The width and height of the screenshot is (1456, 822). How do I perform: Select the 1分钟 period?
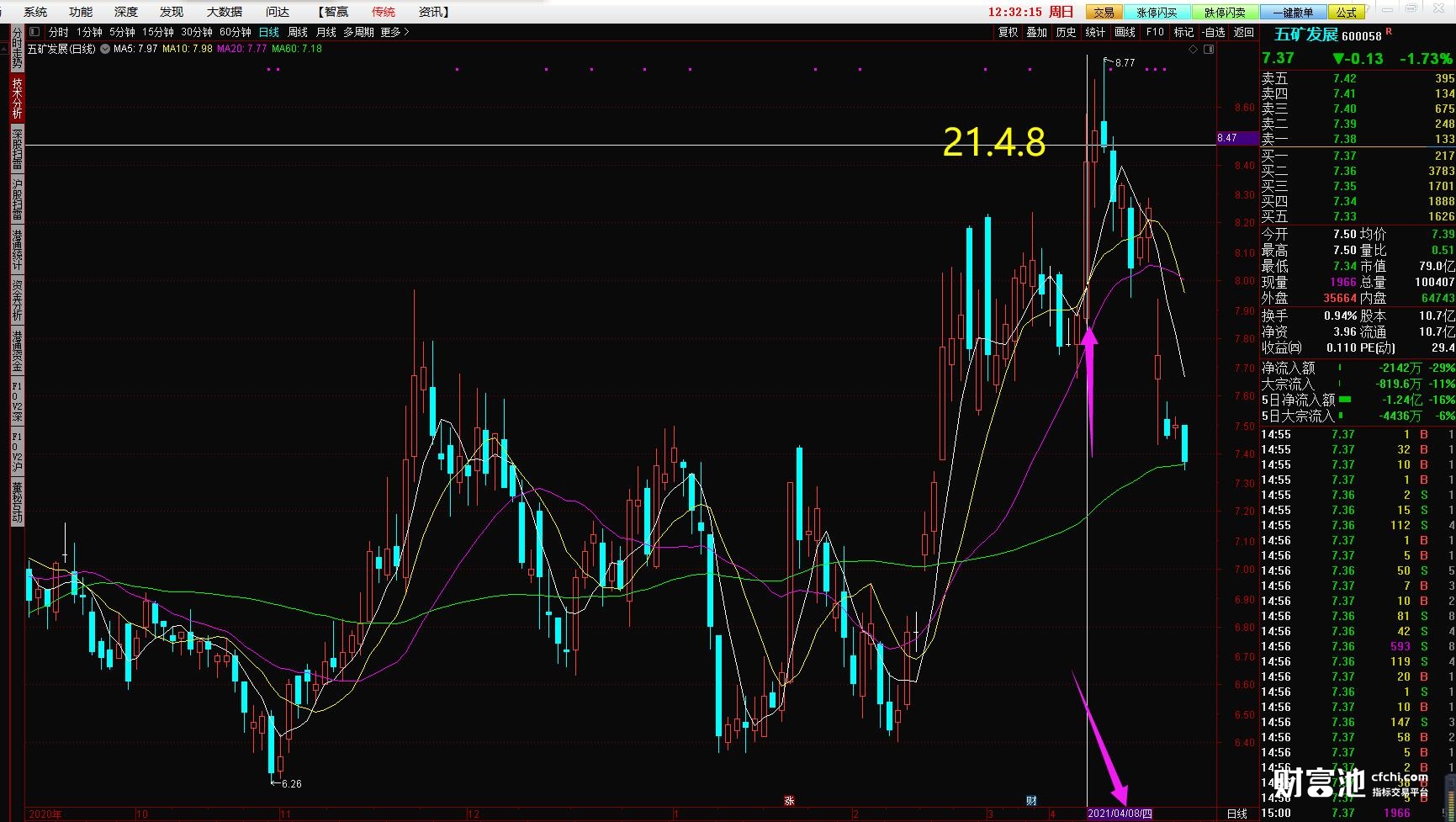point(89,32)
